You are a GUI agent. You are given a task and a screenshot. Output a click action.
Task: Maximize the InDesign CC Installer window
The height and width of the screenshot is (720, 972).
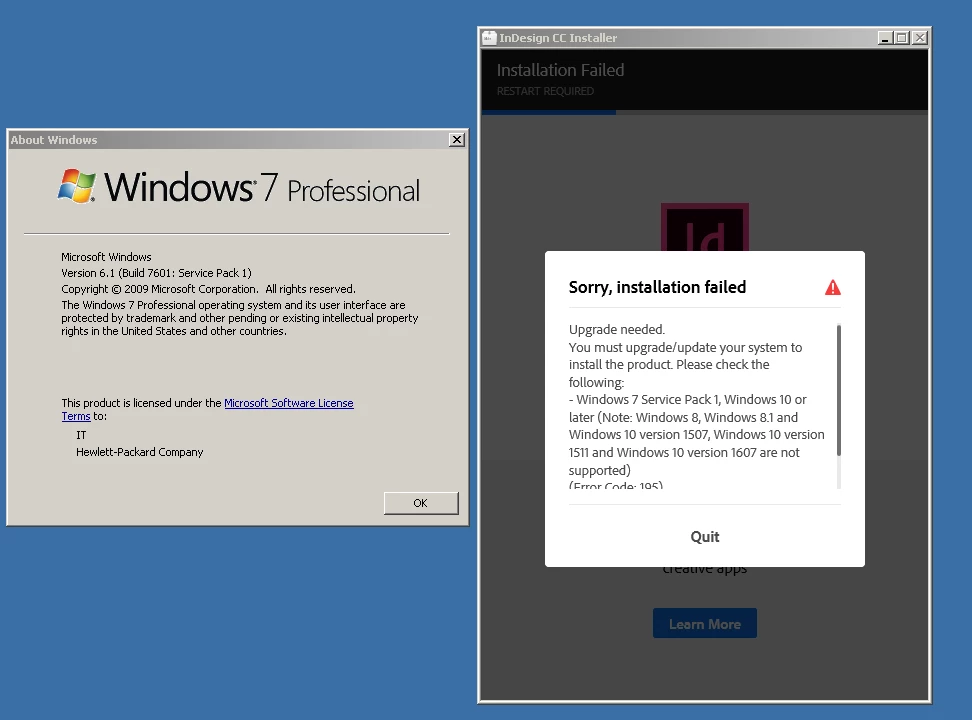point(902,38)
